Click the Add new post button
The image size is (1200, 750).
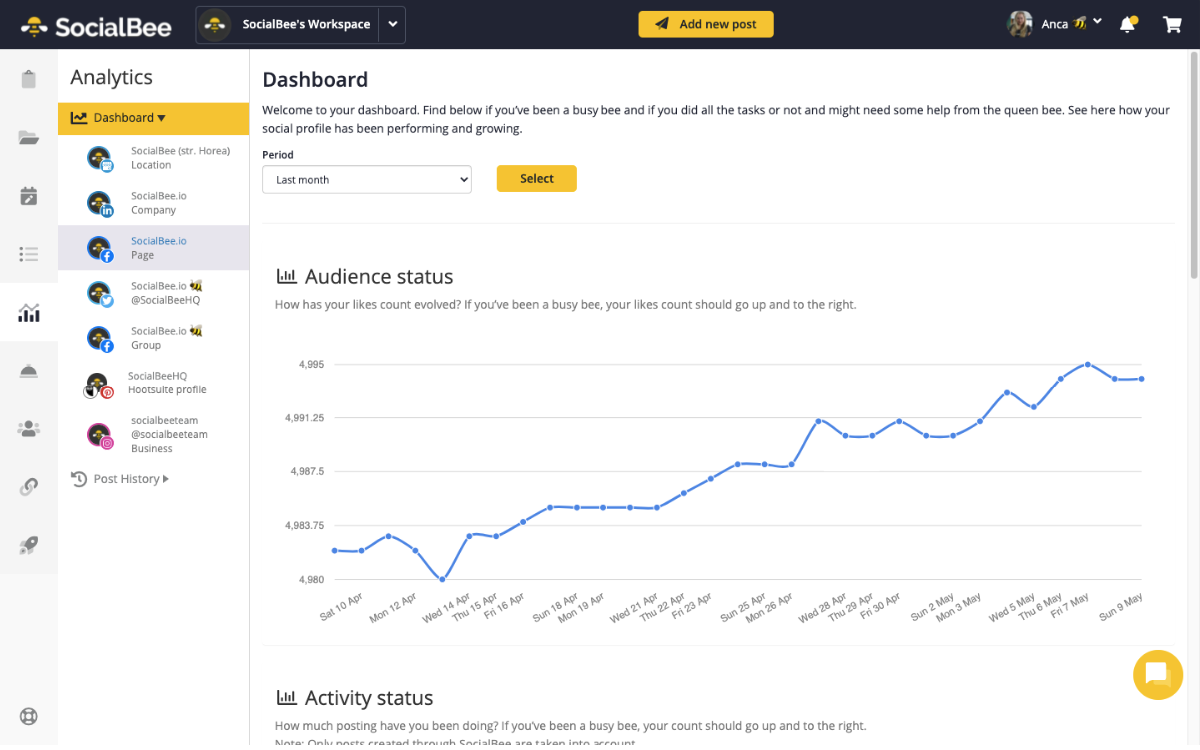tap(706, 24)
